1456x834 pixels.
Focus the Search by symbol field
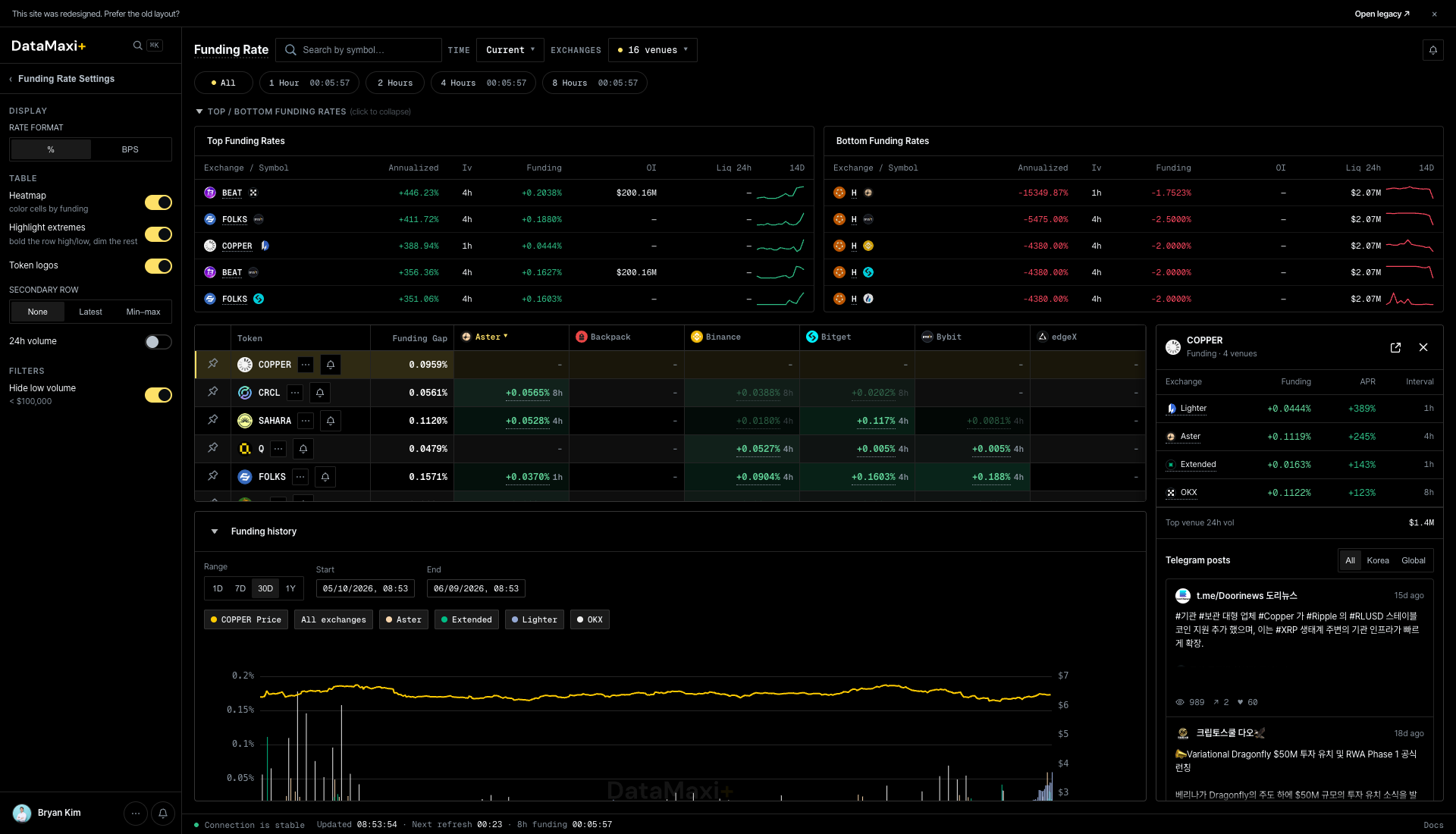click(x=359, y=50)
